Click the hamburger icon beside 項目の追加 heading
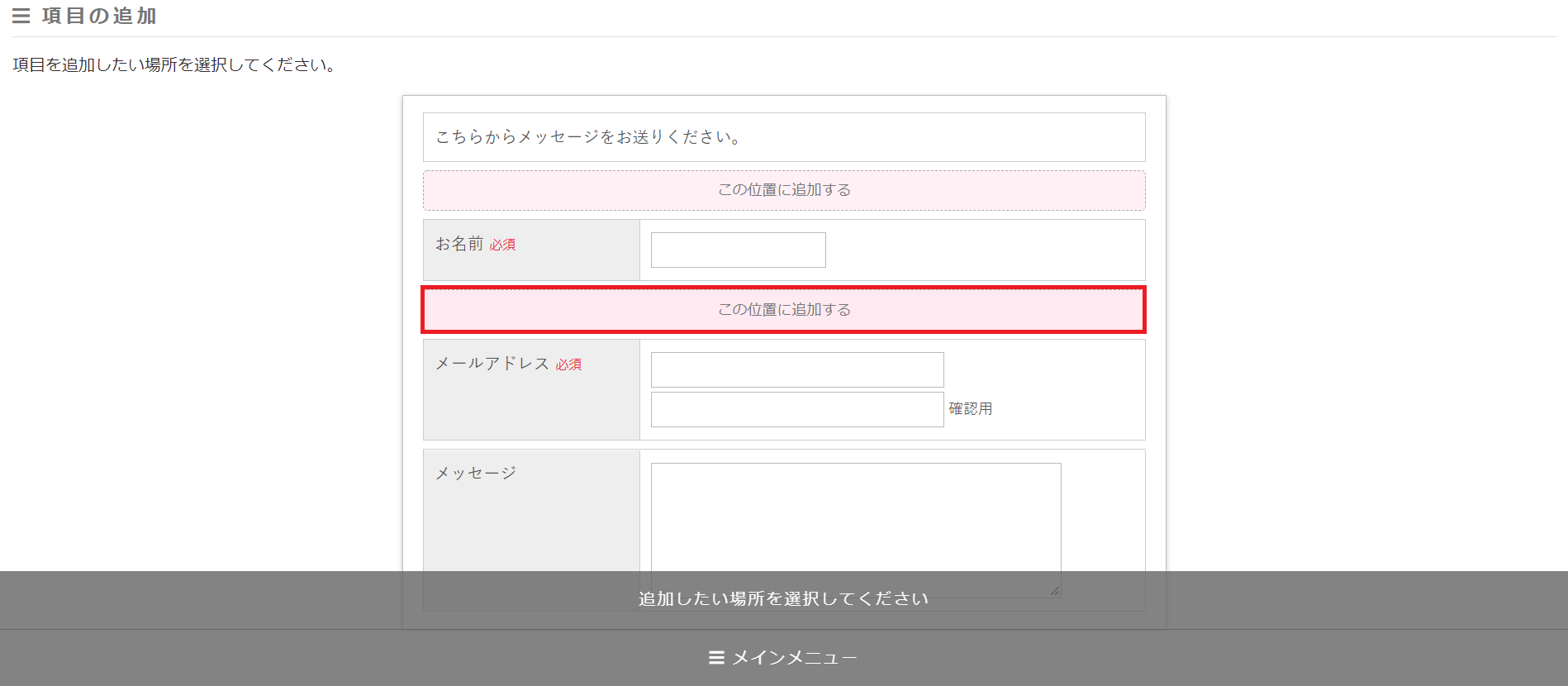1568x686 pixels. (x=21, y=16)
